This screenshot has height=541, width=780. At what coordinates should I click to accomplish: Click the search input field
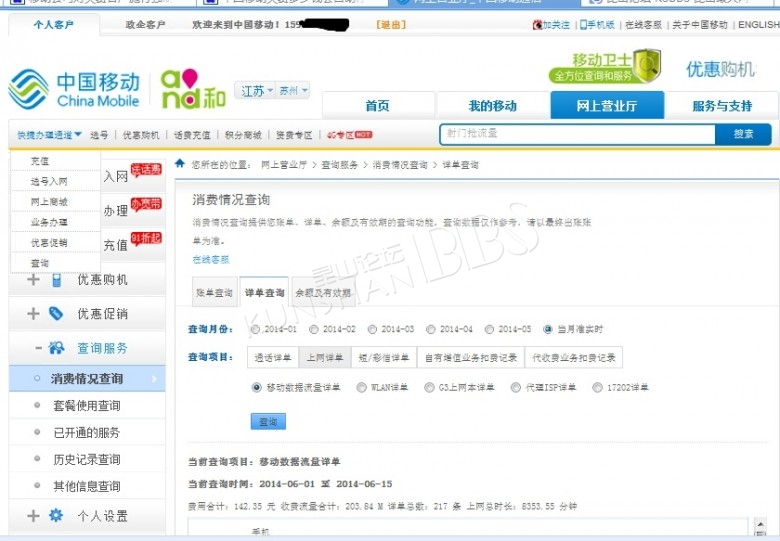578,134
